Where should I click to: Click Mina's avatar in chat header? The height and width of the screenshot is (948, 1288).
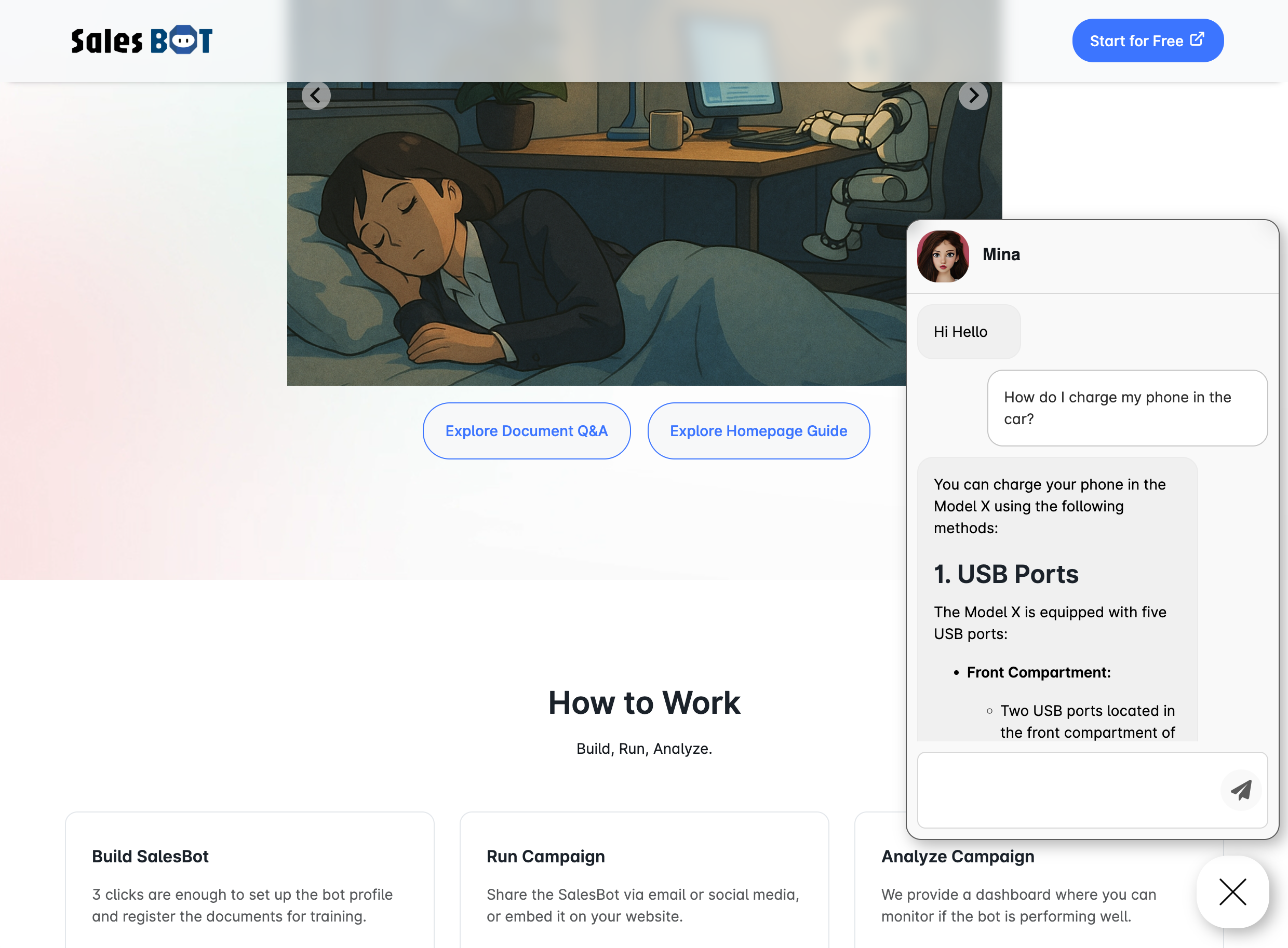[x=943, y=256]
